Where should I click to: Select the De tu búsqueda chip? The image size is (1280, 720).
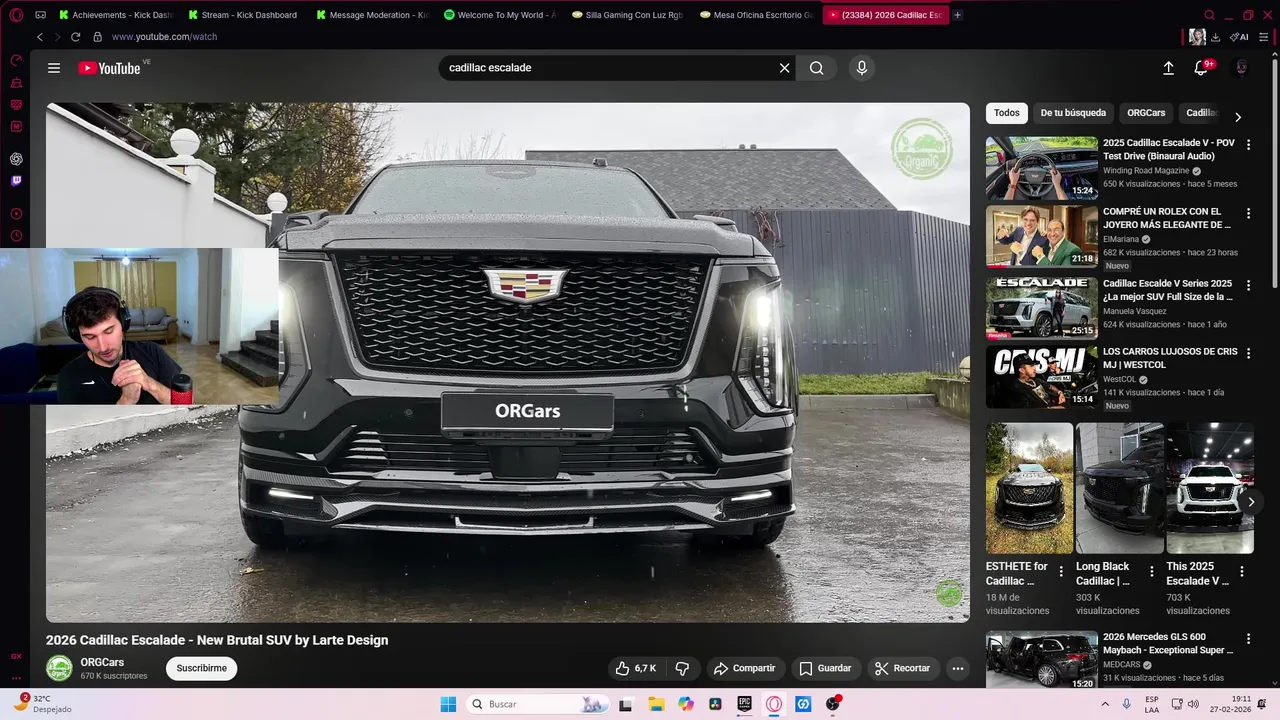pyautogui.click(x=1073, y=113)
